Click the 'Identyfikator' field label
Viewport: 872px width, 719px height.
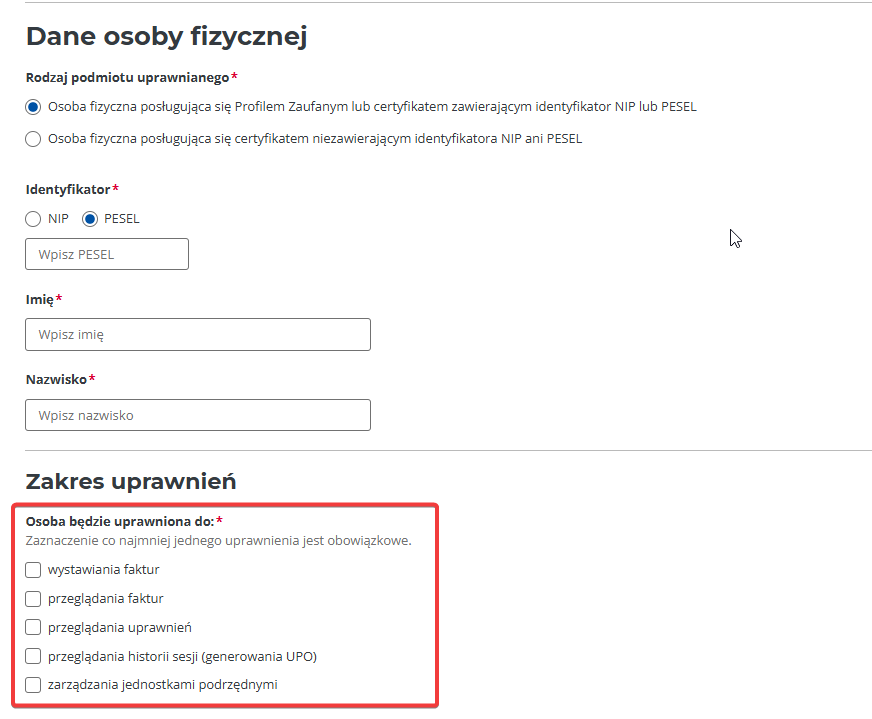67,189
